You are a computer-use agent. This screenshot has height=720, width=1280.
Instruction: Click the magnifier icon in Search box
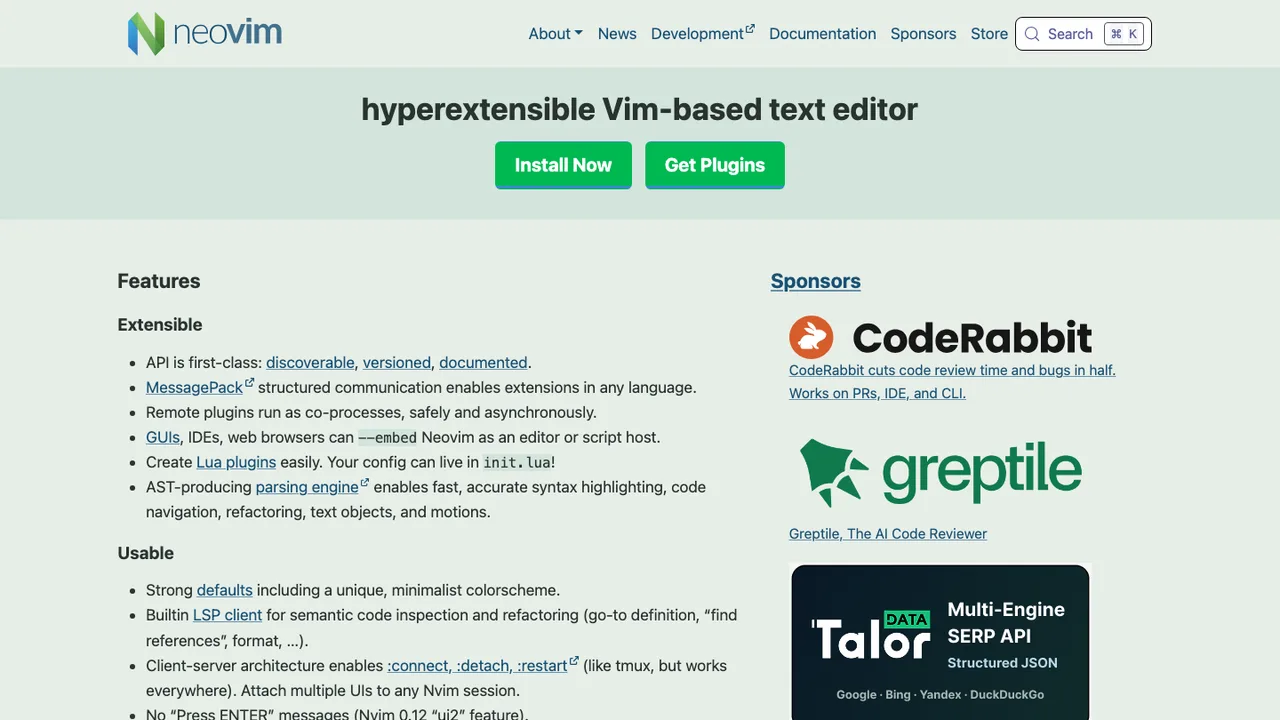(1032, 34)
